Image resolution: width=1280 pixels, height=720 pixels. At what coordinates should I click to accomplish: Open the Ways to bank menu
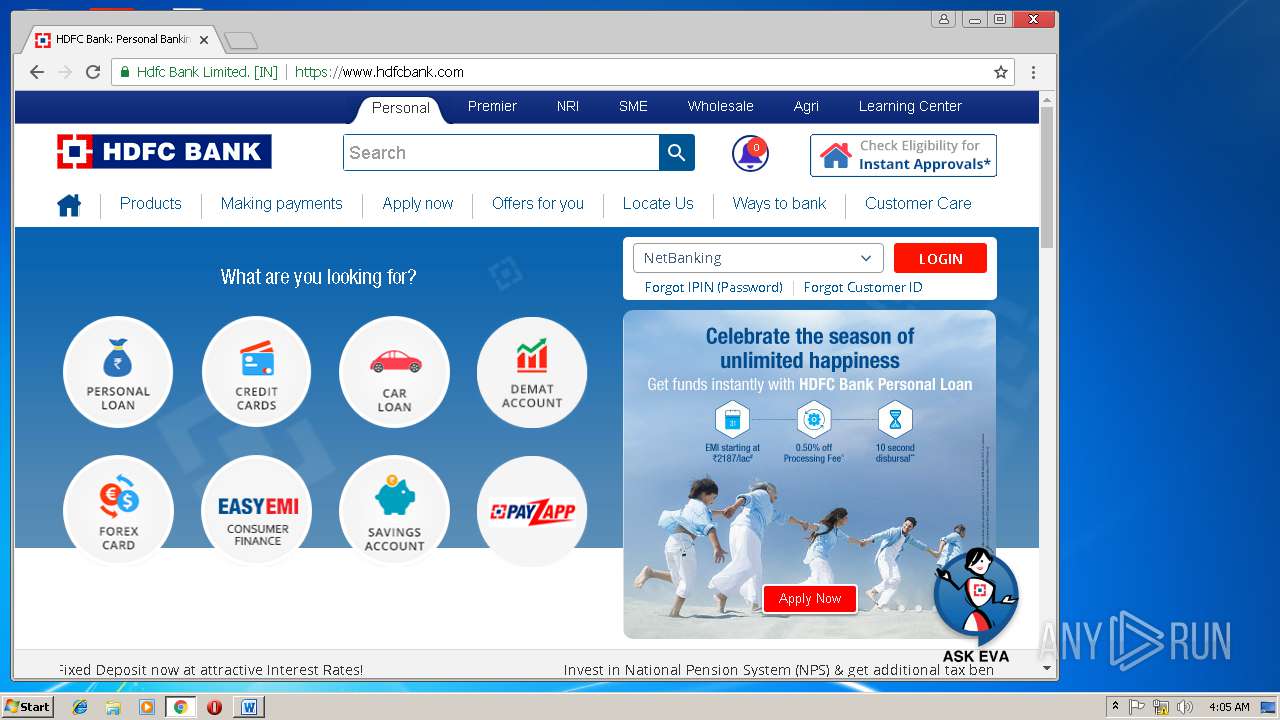pyautogui.click(x=779, y=203)
